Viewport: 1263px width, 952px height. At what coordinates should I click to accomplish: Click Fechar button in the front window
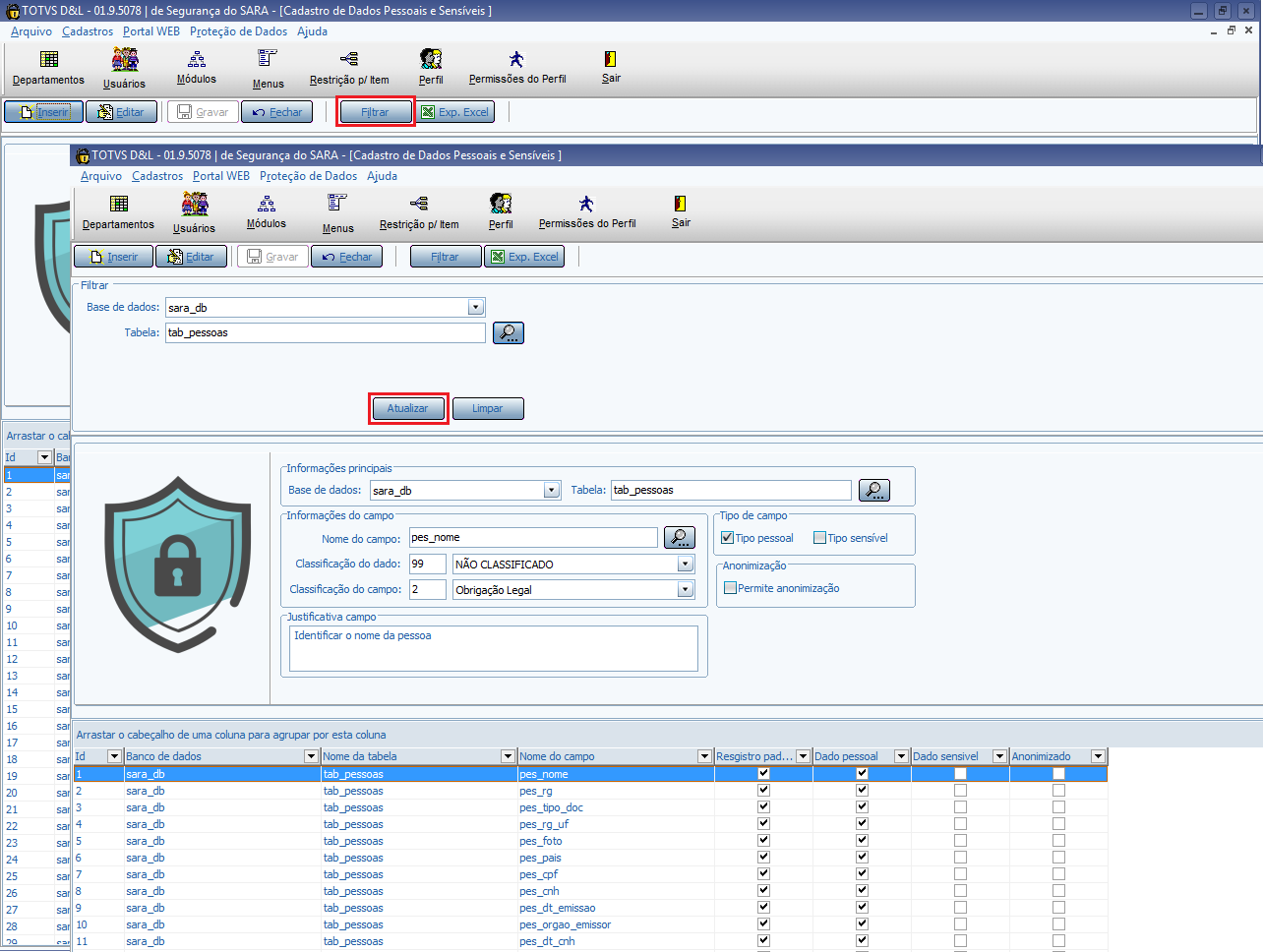click(x=347, y=257)
